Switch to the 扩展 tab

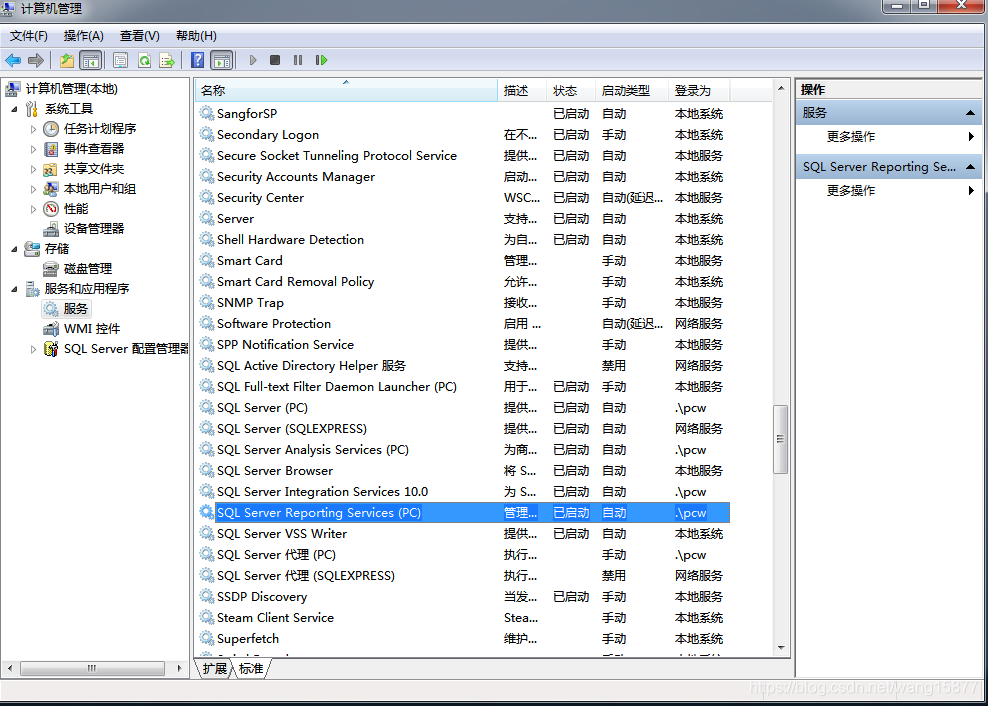point(214,669)
